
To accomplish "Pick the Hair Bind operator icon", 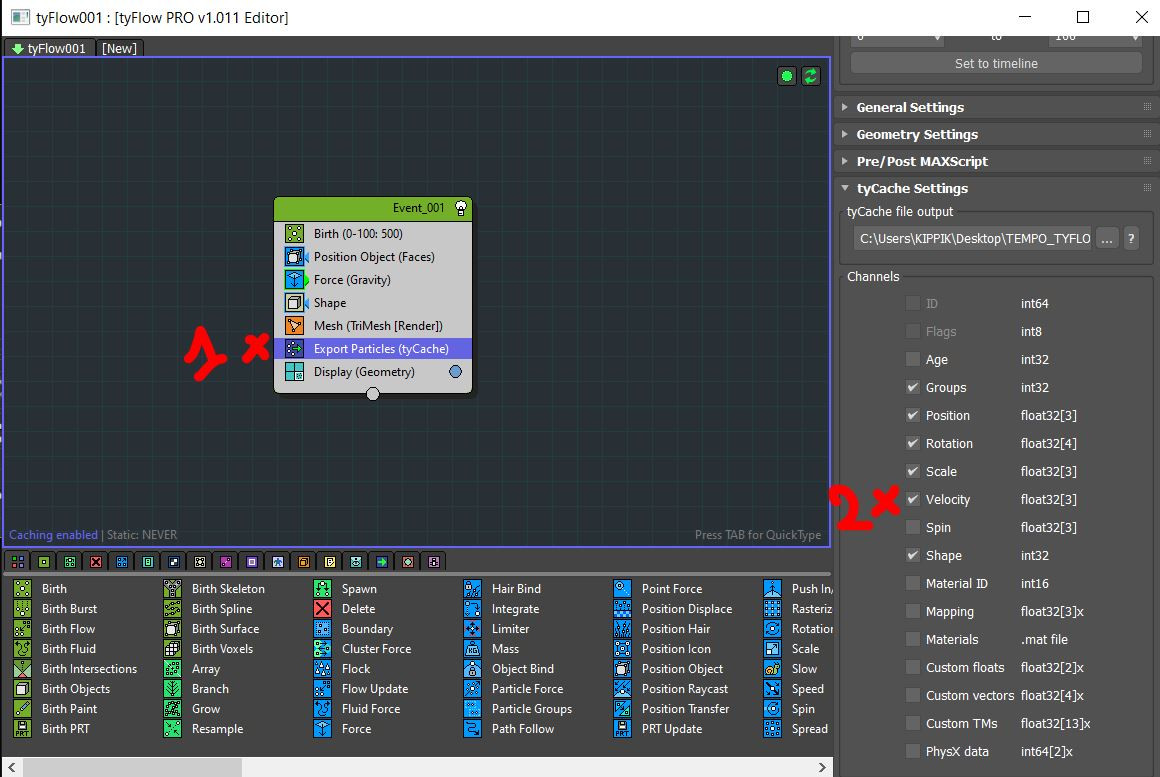I will tap(473, 588).
